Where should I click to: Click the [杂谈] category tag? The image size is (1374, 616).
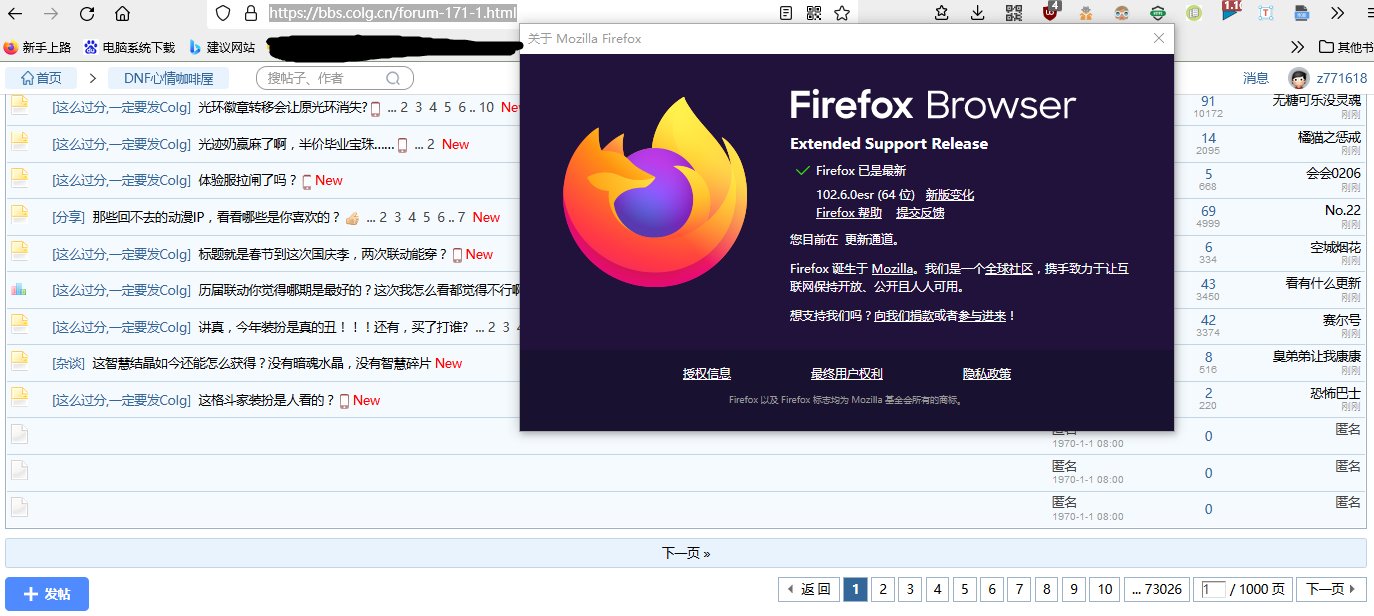(69, 363)
